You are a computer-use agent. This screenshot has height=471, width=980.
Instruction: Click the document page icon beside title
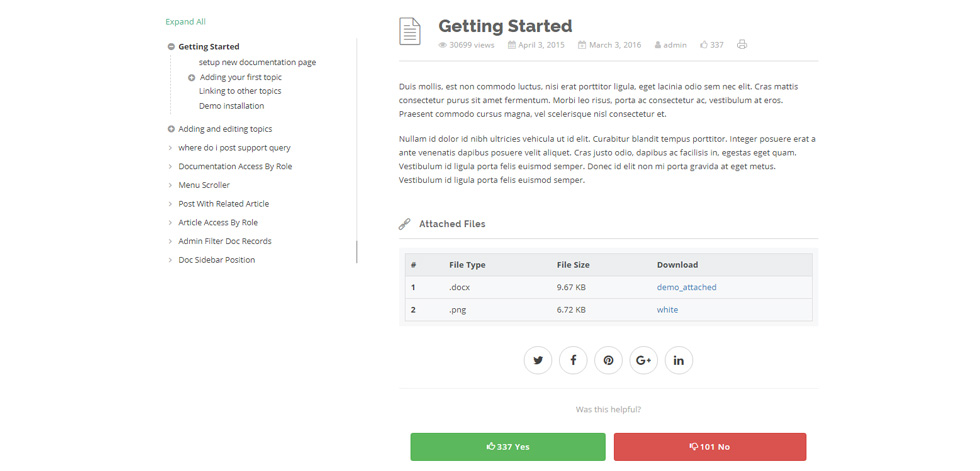pos(410,32)
